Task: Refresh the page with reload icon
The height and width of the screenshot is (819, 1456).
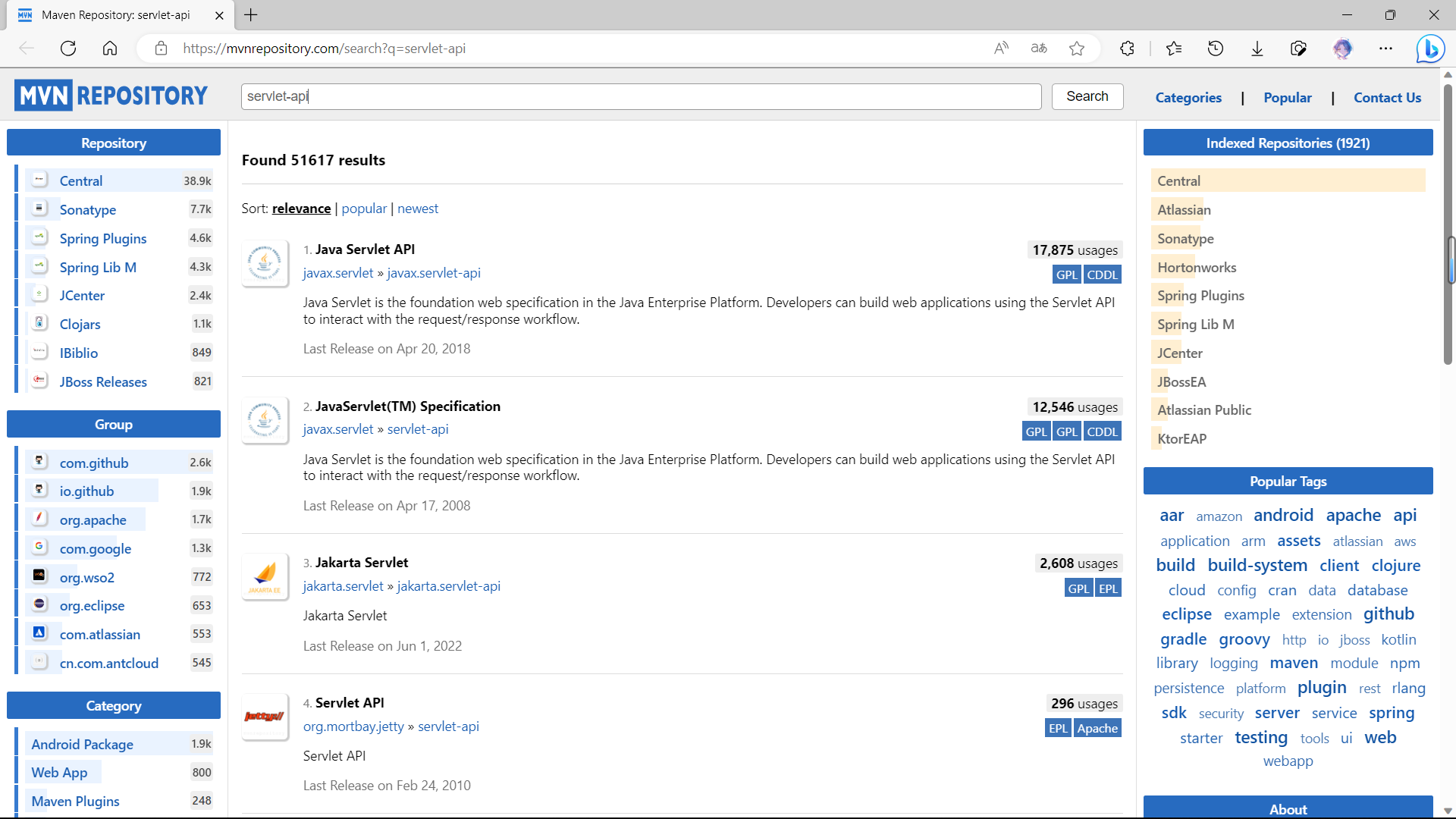Action: (x=68, y=49)
